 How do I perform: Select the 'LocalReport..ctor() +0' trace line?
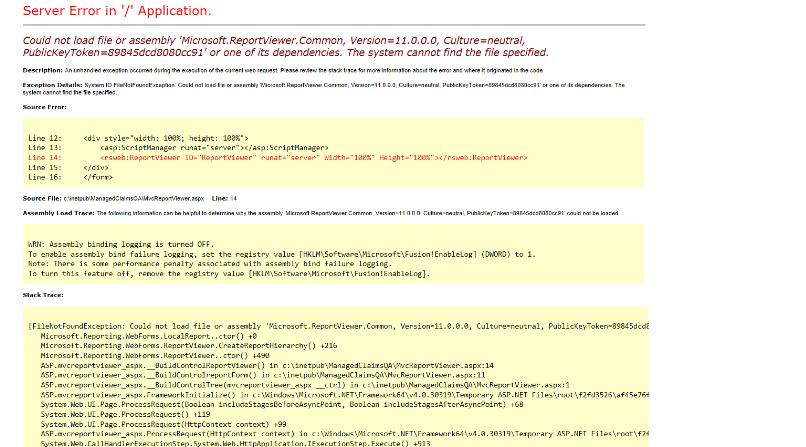149,337
